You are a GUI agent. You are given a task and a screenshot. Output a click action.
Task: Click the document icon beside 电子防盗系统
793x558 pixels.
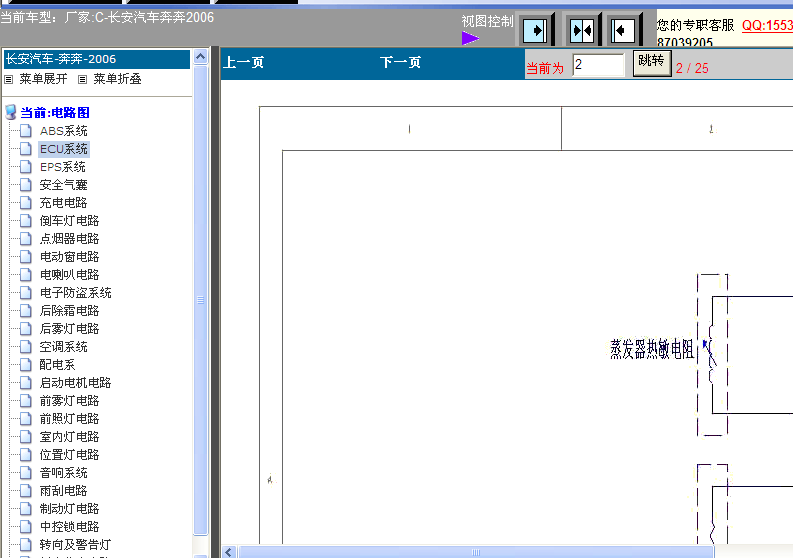tap(26, 292)
